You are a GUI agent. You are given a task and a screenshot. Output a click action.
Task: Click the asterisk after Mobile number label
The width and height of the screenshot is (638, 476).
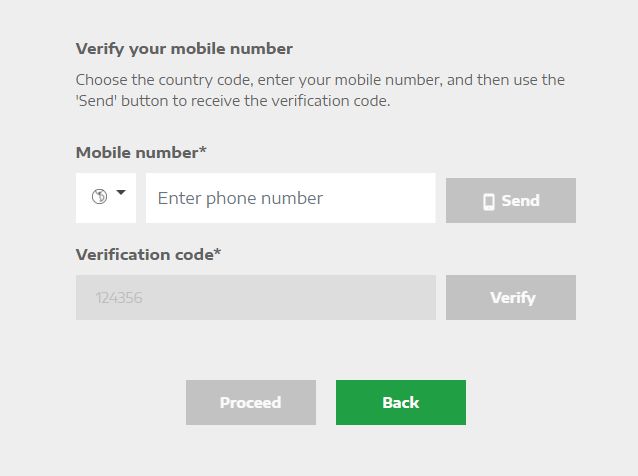203,151
